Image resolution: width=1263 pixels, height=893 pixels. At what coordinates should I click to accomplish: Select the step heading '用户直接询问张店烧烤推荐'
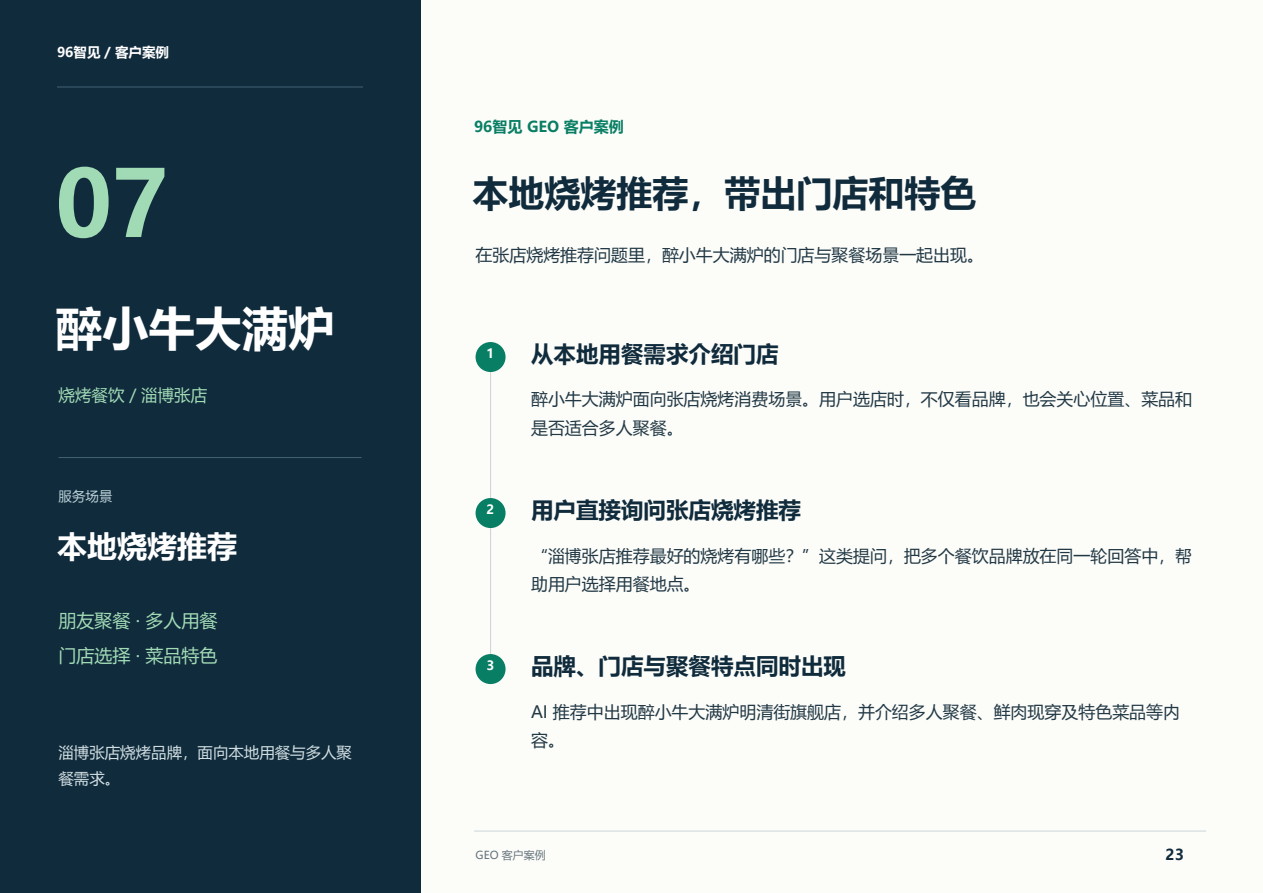pyautogui.click(x=666, y=511)
